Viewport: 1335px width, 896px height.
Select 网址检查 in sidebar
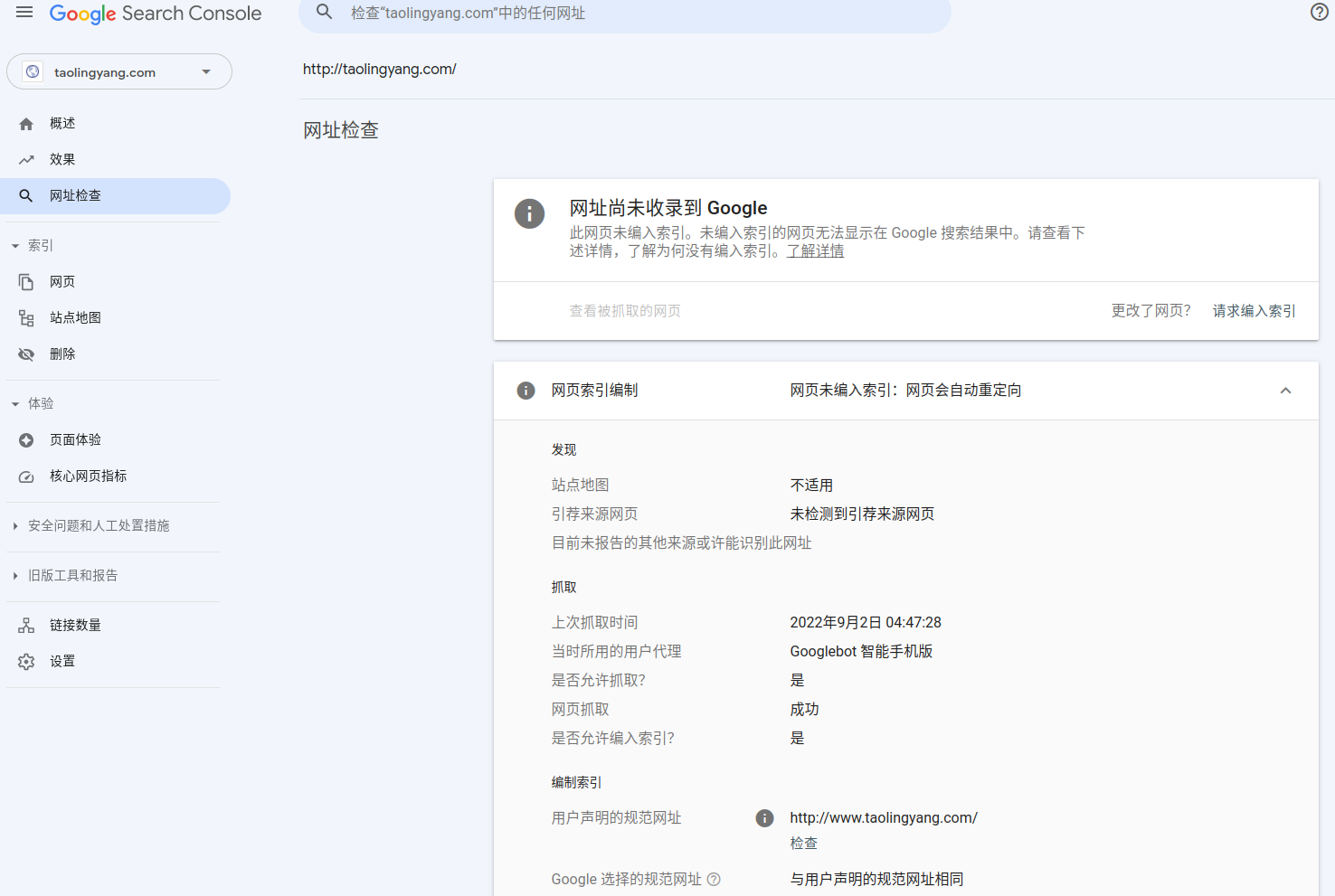pyautogui.click(x=116, y=196)
